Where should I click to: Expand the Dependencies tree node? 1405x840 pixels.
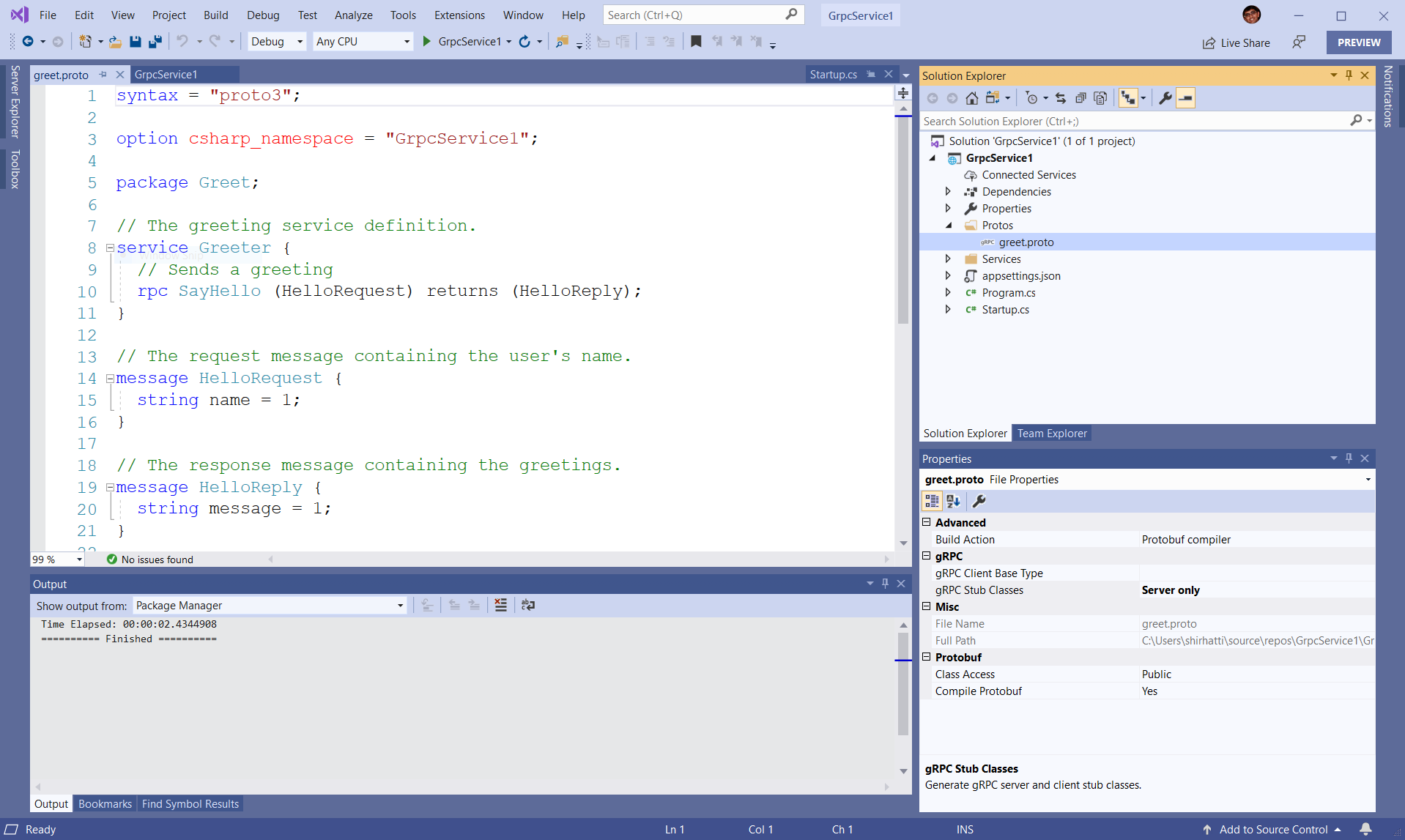pos(948,191)
